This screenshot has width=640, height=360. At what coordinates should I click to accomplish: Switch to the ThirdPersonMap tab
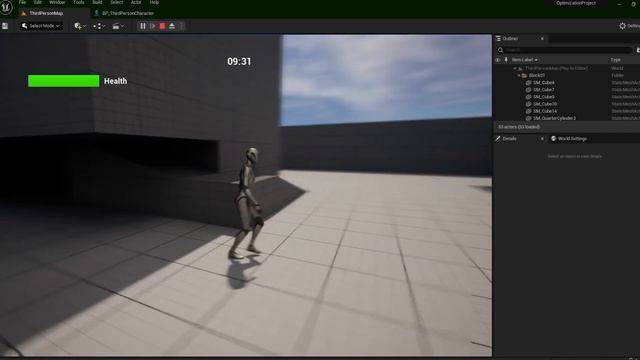(x=46, y=13)
